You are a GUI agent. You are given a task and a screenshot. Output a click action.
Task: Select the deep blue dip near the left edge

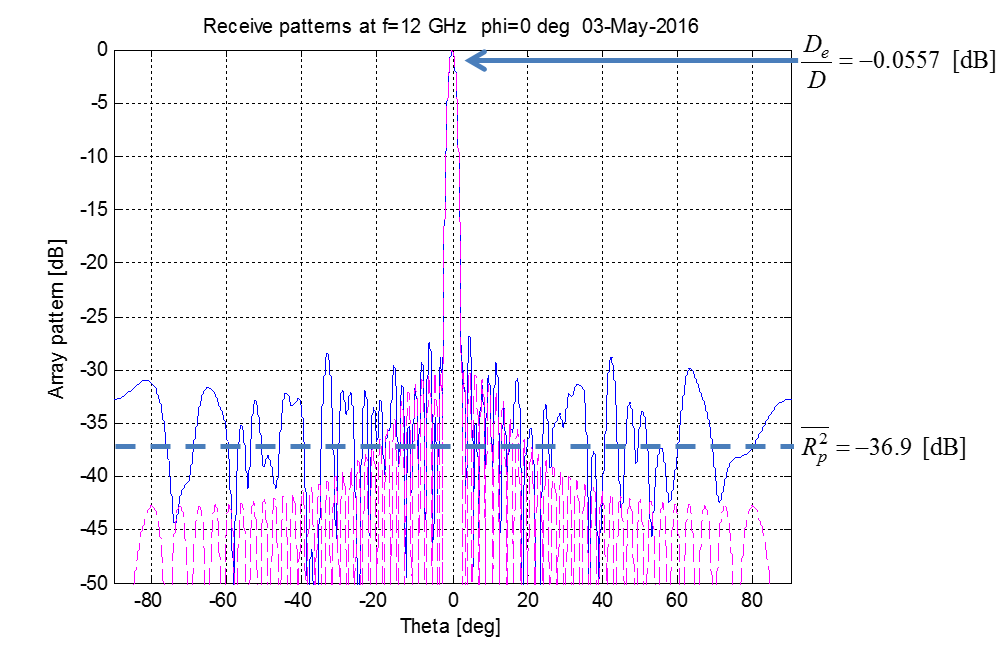click(175, 520)
